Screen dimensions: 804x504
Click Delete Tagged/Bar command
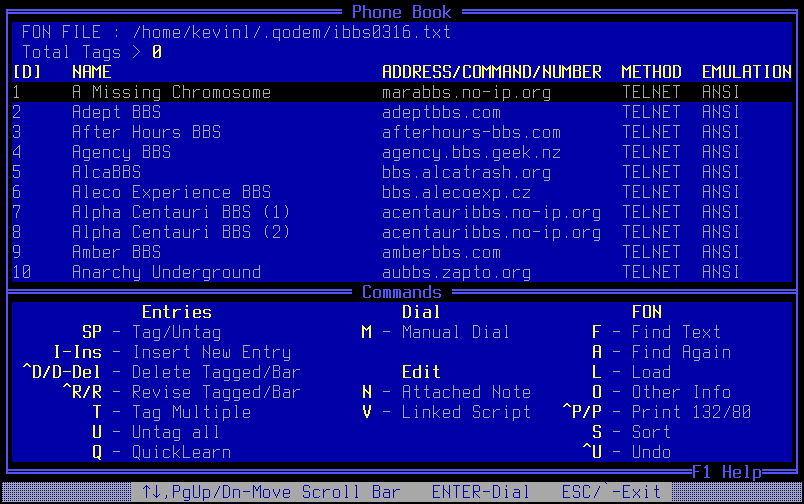click(x=216, y=372)
